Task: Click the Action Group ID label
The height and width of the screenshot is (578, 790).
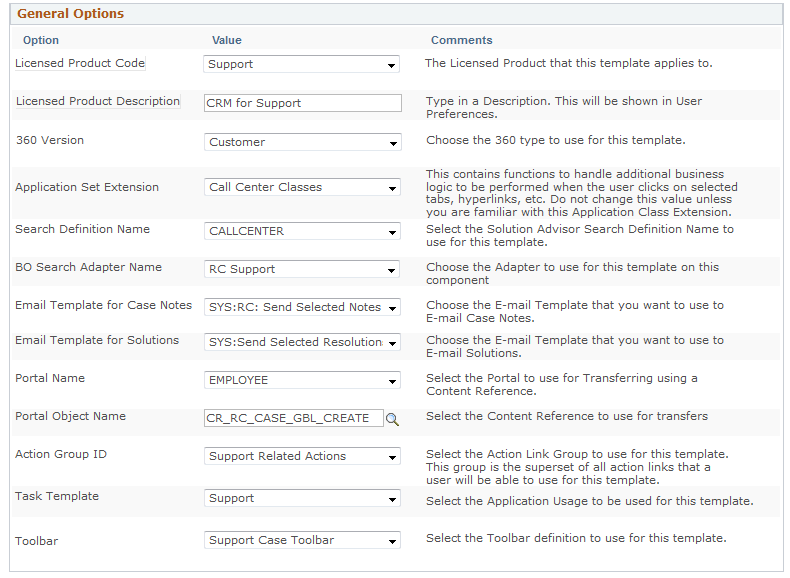Action: 61,454
